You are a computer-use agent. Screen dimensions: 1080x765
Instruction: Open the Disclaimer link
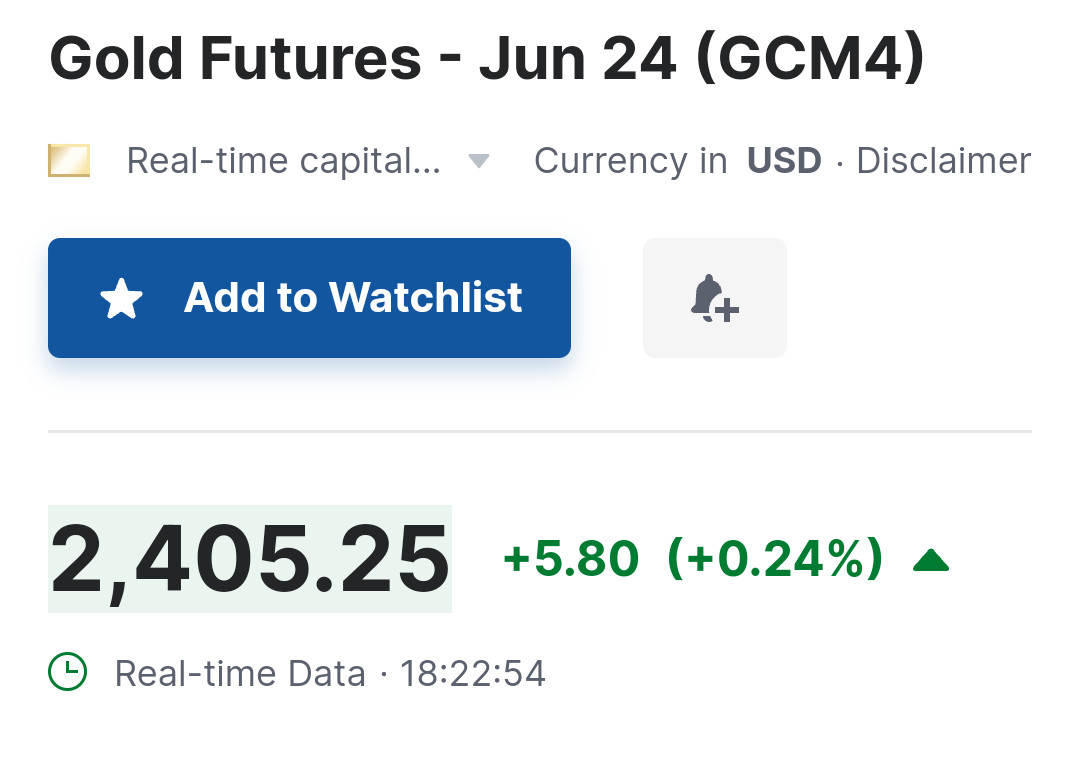[x=943, y=161]
